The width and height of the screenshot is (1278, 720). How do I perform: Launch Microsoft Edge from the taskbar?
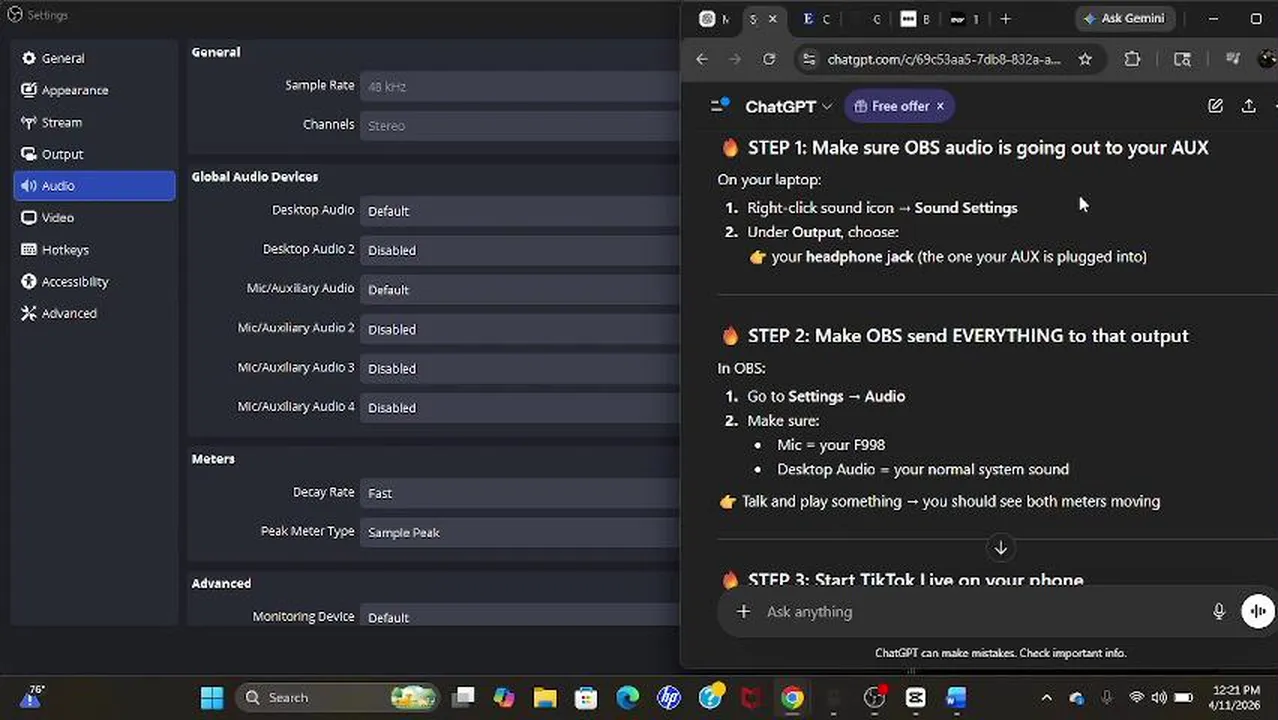click(x=627, y=697)
